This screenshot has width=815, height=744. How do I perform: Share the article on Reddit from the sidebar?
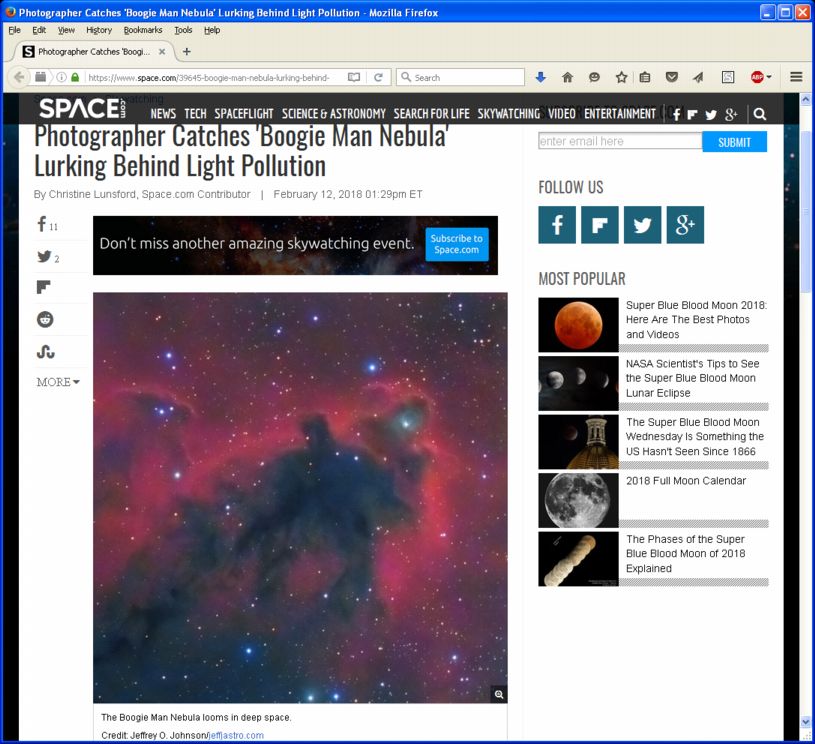click(x=45, y=319)
